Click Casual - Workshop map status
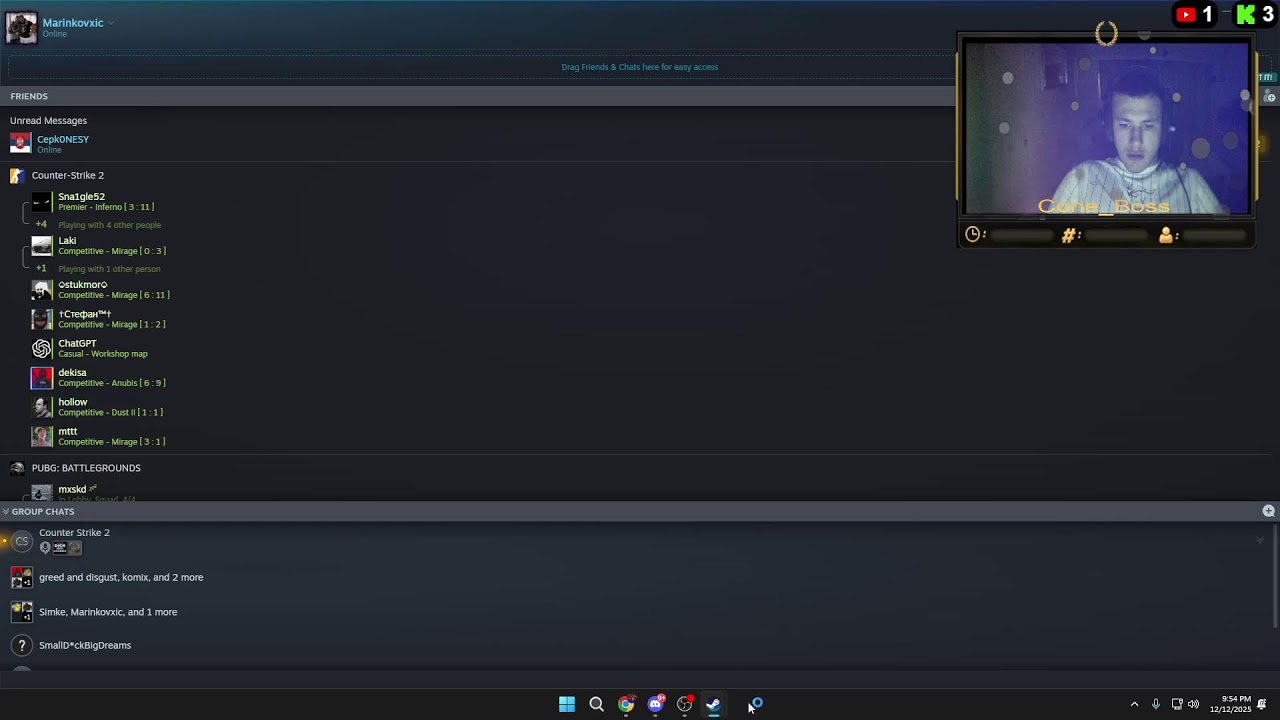1280x720 pixels. pyautogui.click(x=103, y=354)
